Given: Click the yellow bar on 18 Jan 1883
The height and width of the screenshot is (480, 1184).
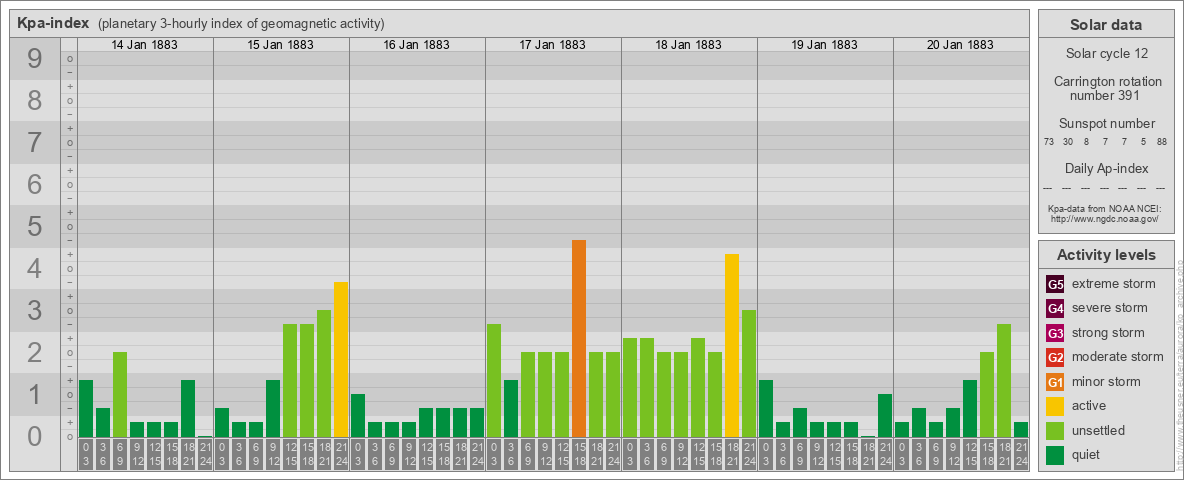Looking at the screenshot, I should point(732,346).
